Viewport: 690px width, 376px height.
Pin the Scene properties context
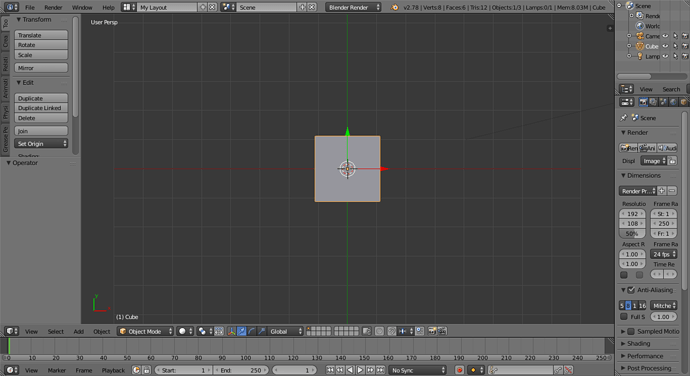coord(624,118)
